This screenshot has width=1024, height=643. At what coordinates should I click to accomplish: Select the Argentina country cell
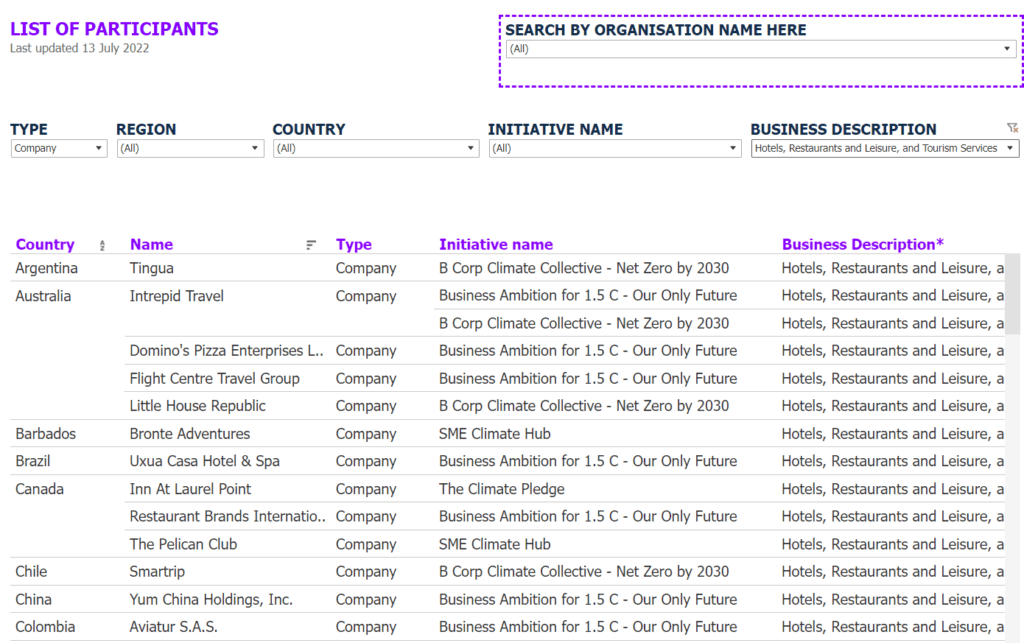coord(46,268)
